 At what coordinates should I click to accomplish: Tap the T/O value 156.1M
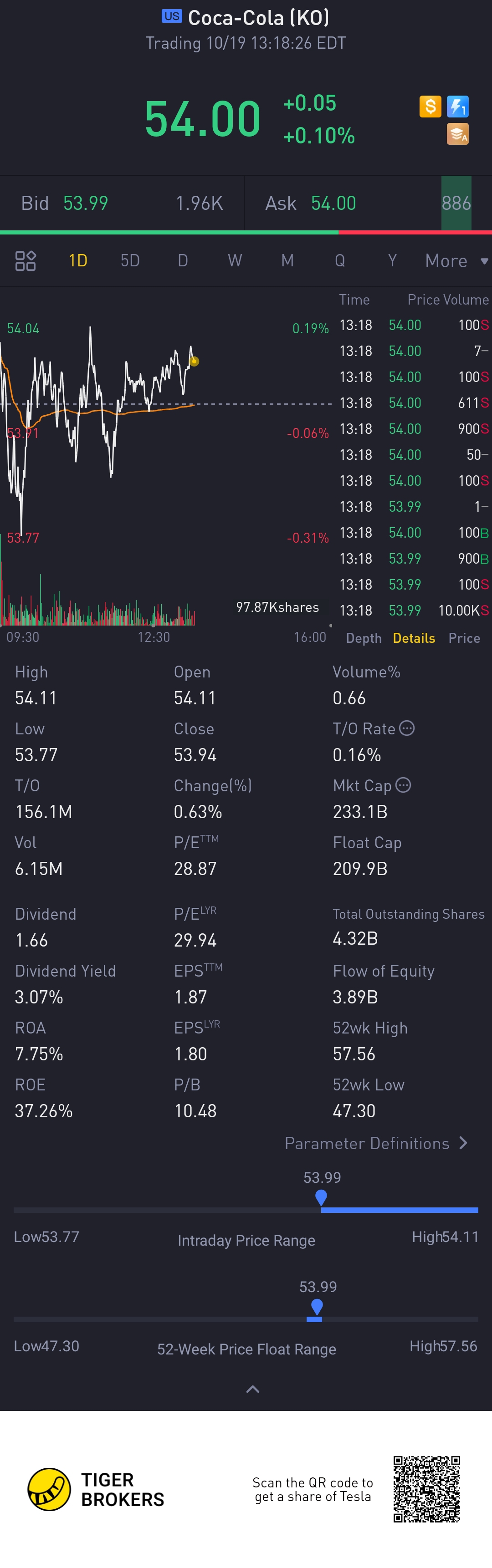coord(43,811)
